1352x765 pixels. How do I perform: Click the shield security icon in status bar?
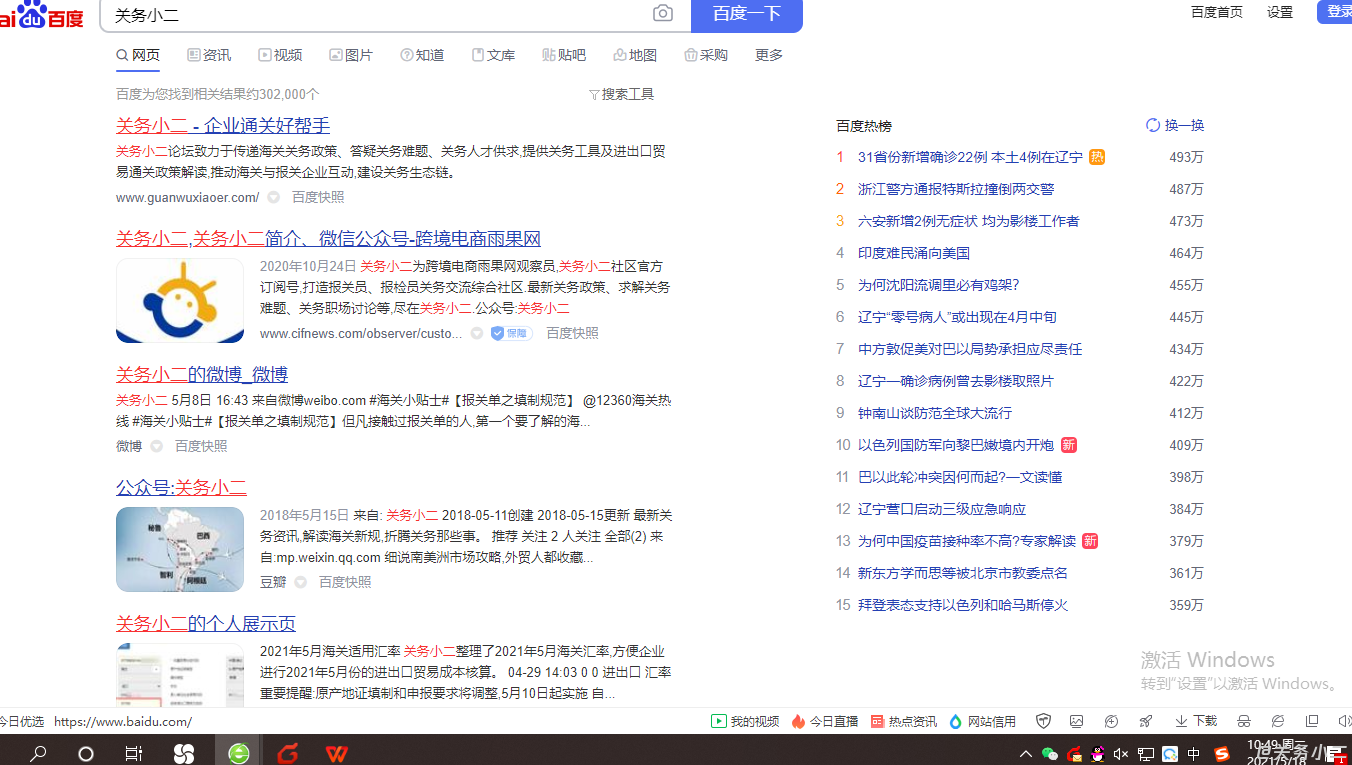(1044, 721)
